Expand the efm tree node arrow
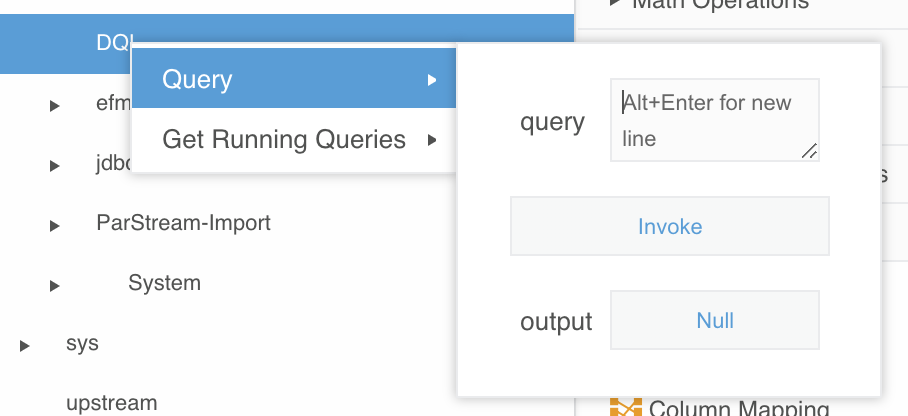The height and width of the screenshot is (416, 908). [55, 105]
